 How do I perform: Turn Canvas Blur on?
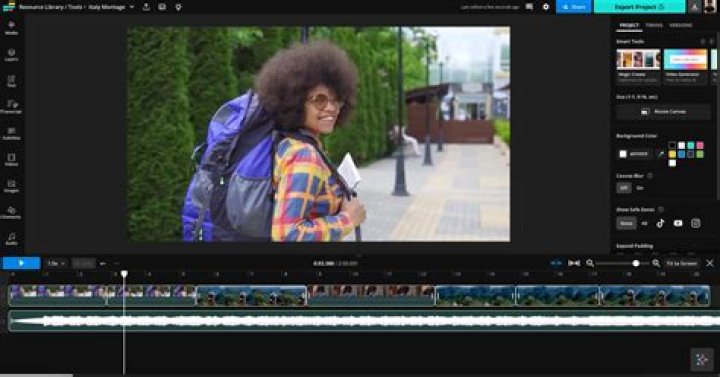640,188
